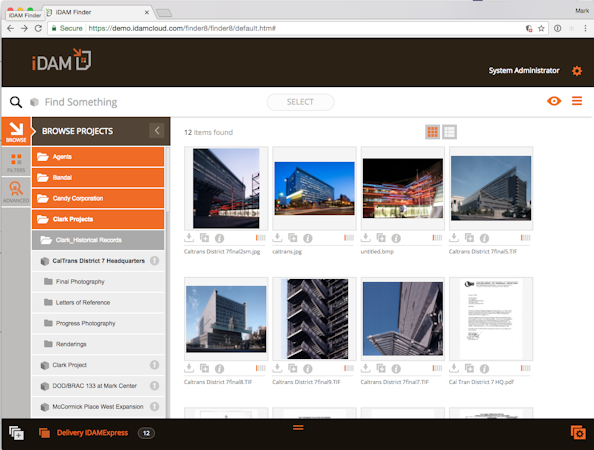Click the new collection icon in bottom bar
The width and height of the screenshot is (594, 450).
pyautogui.click(x=16, y=433)
